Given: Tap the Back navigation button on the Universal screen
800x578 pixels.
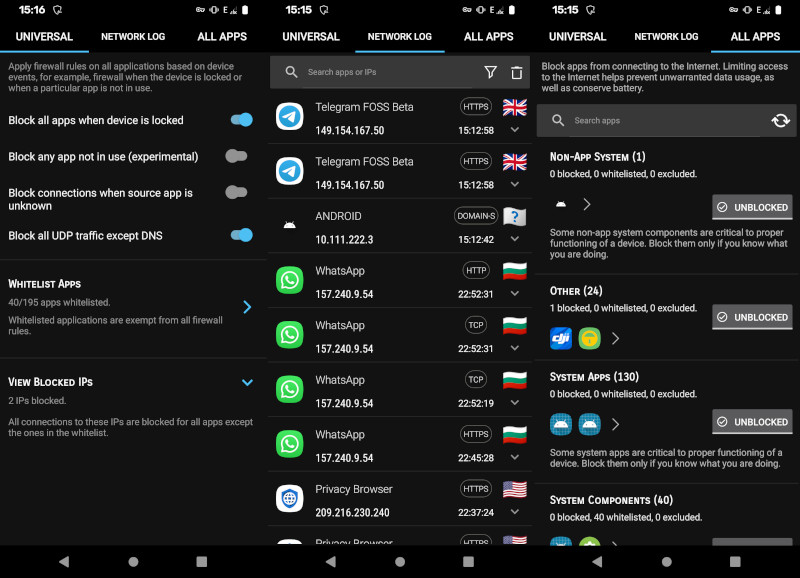Looking at the screenshot, I should coord(64,562).
